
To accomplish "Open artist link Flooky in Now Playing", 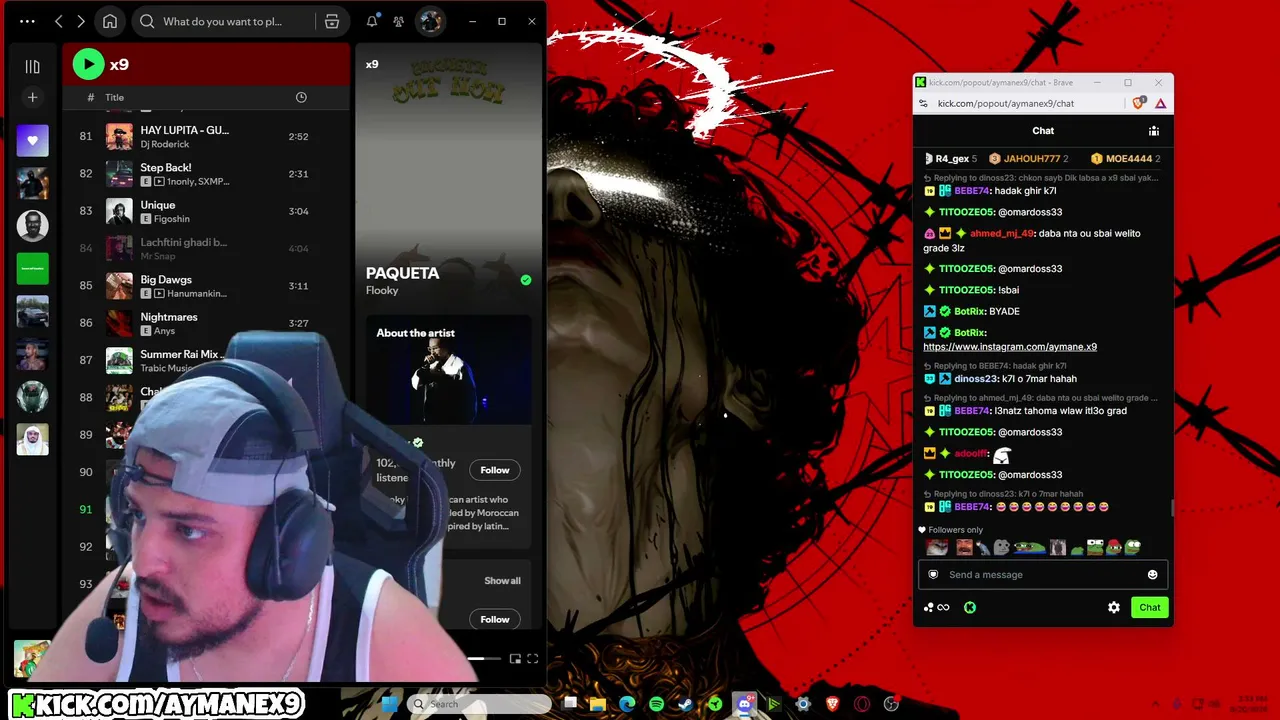I will (382, 291).
